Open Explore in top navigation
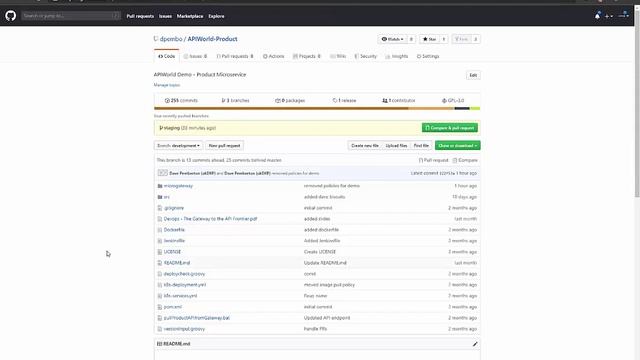Image resolution: width=640 pixels, height=360 pixels. 216,16
